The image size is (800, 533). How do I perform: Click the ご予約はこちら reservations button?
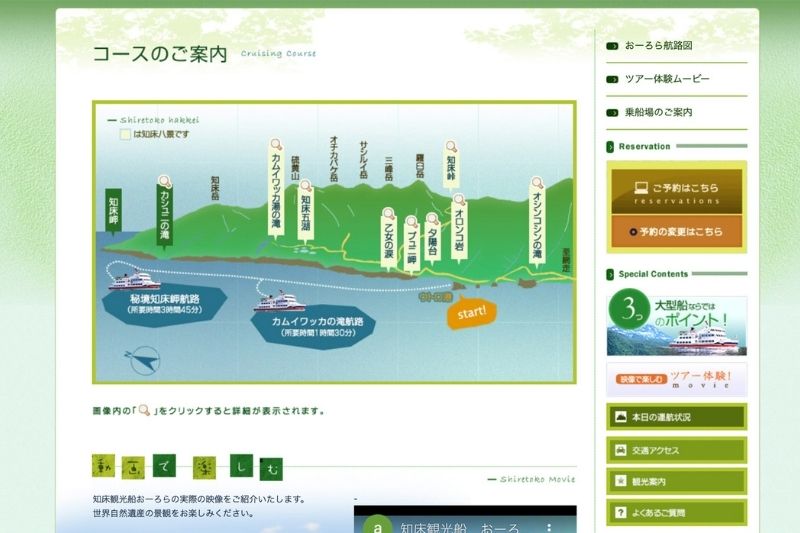pyautogui.click(x=677, y=192)
